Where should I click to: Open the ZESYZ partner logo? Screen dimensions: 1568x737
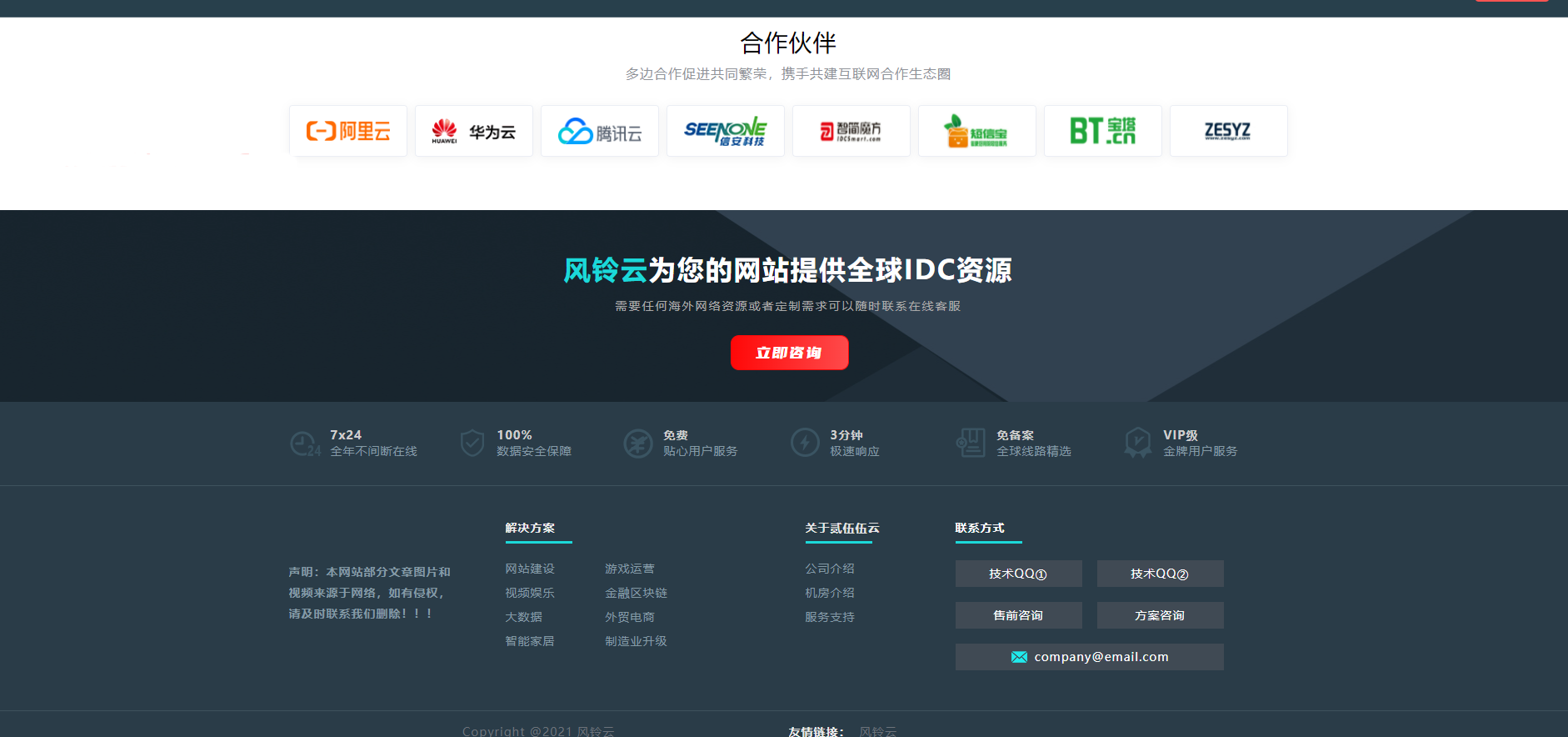1229,131
